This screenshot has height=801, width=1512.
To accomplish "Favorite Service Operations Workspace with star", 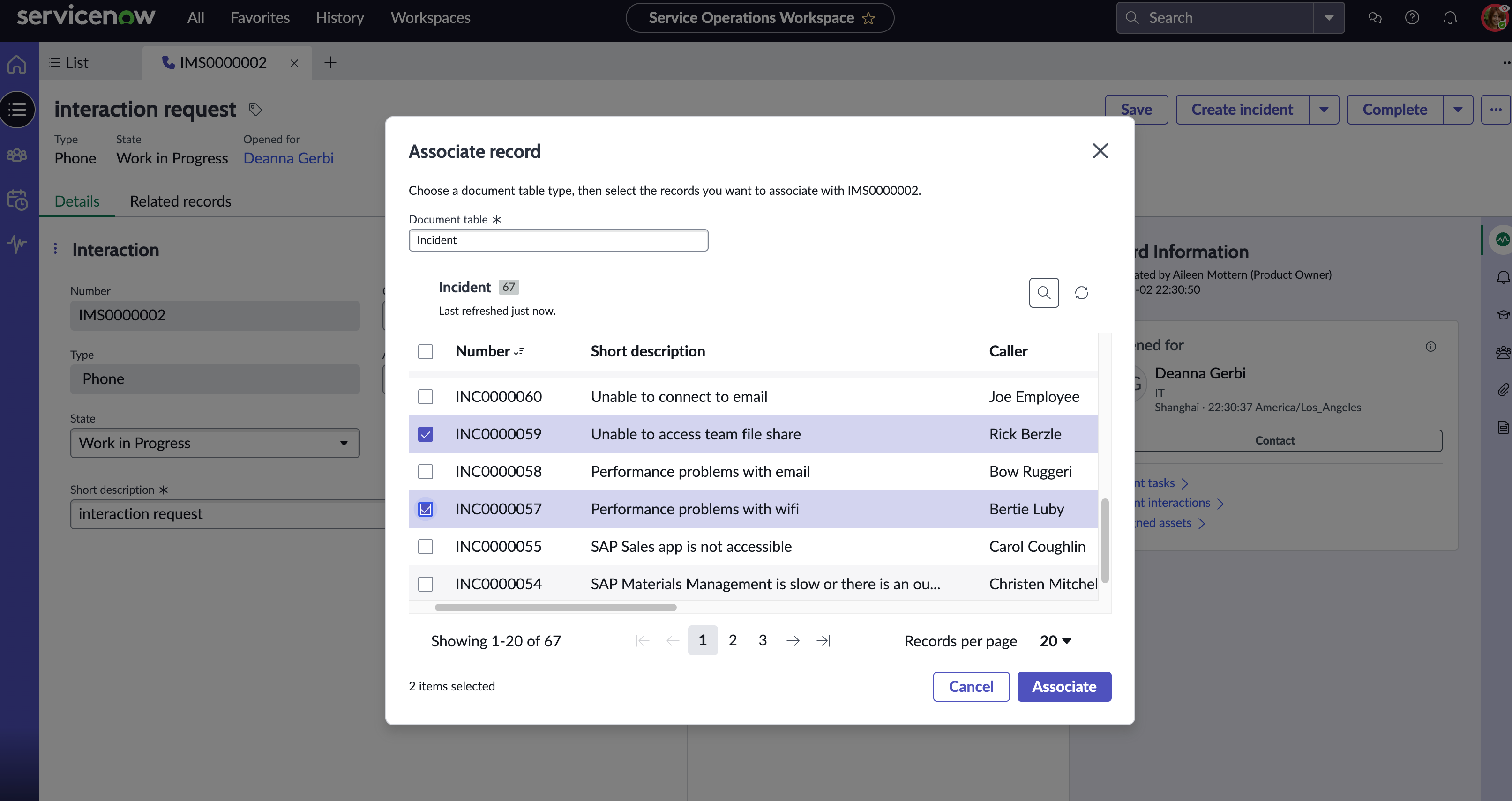I will pyautogui.click(x=868, y=18).
